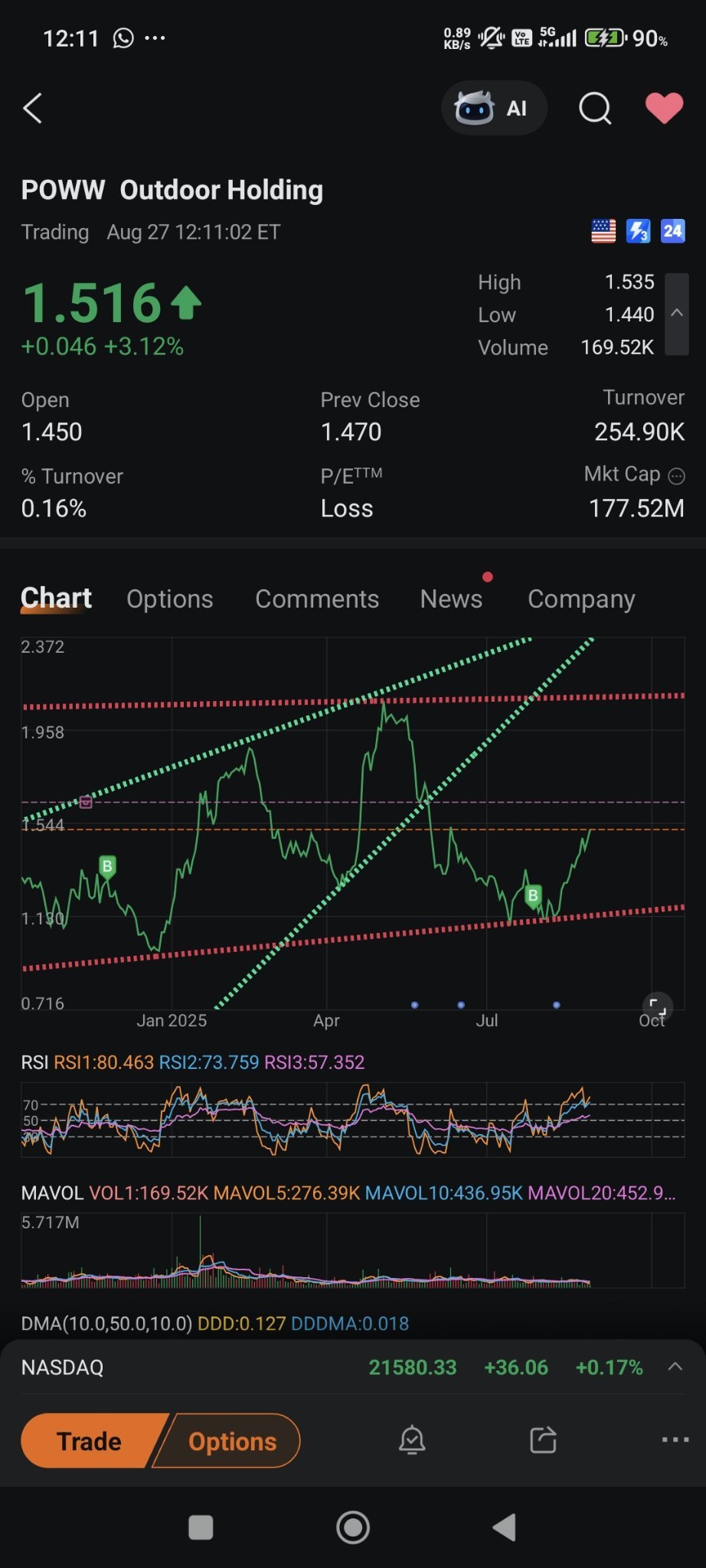The height and width of the screenshot is (1568, 706).
Task: Switch to the Options tab
Action: tap(169, 599)
